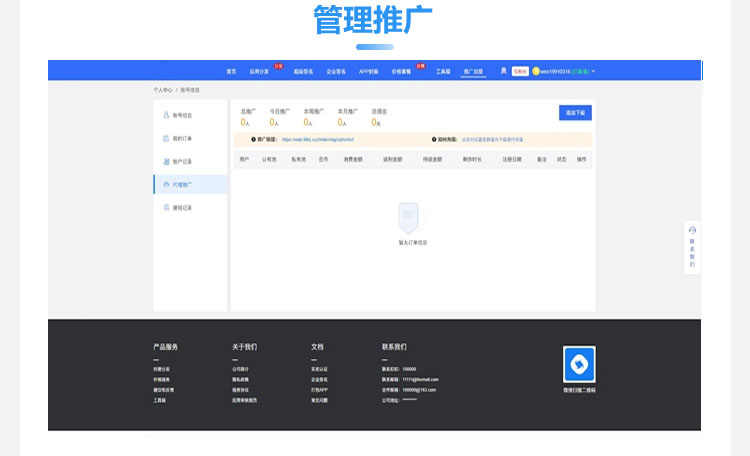The image size is (750, 456).
Task: Click the 状态 column header
Action: point(562,159)
